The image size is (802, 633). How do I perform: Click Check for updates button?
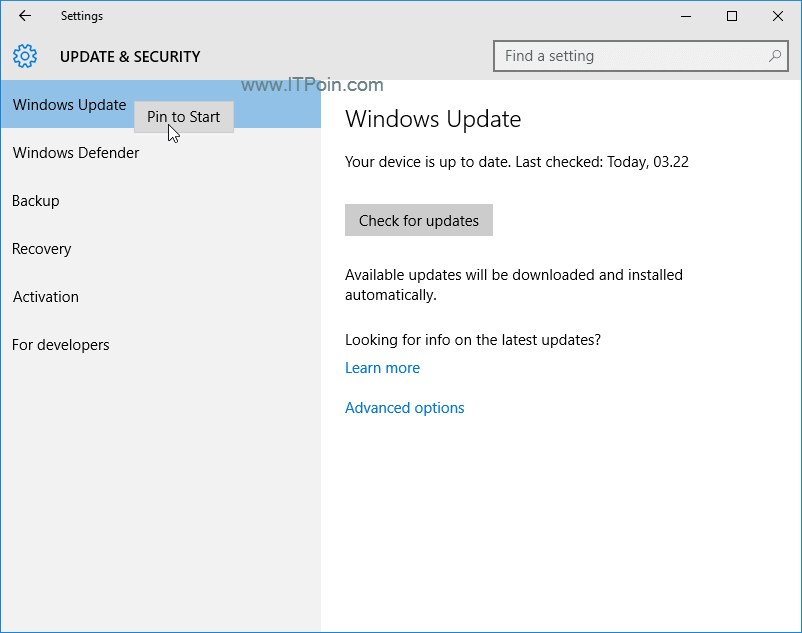point(419,220)
